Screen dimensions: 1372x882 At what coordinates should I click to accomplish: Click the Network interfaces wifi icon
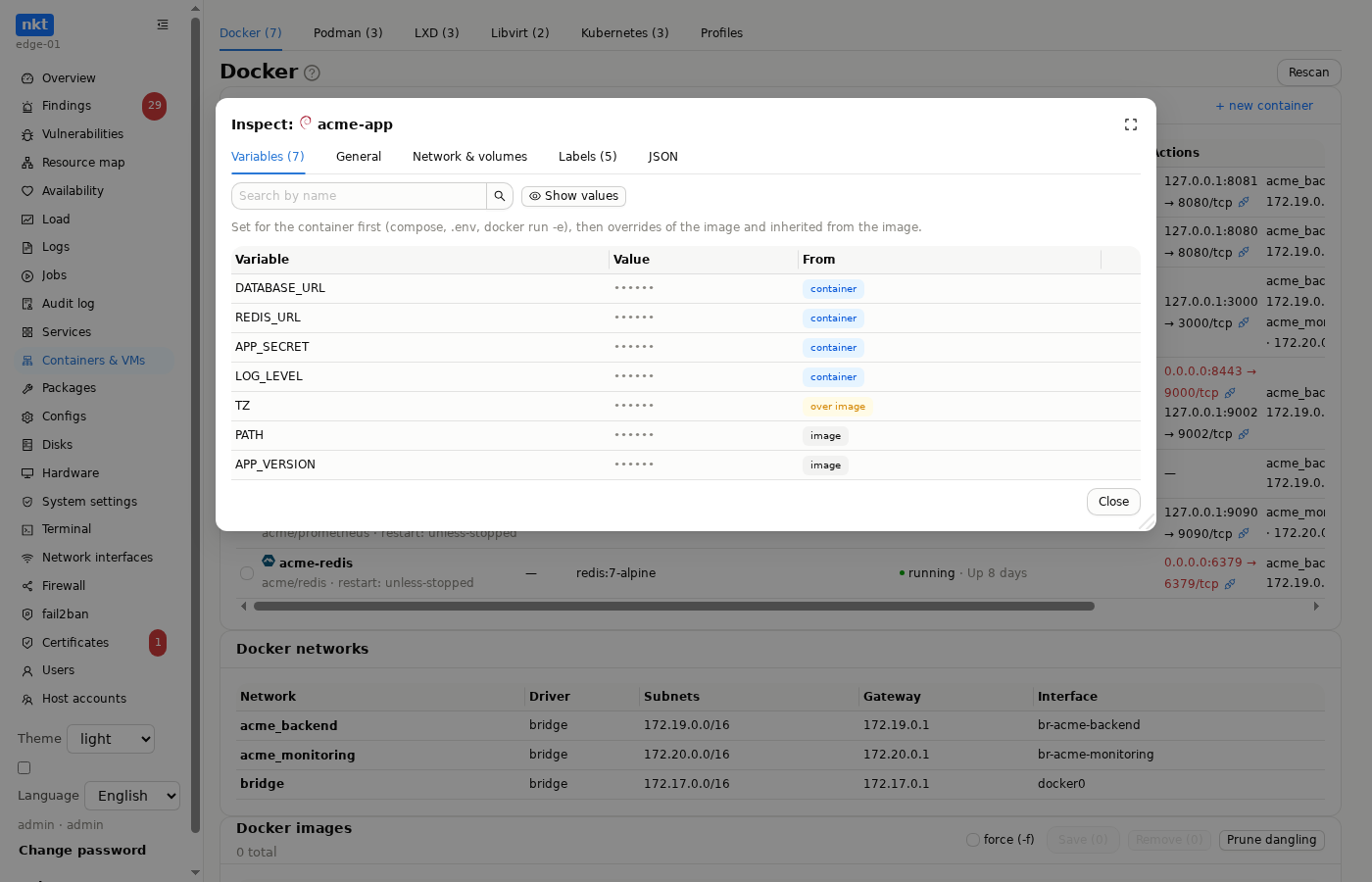[x=27, y=558]
